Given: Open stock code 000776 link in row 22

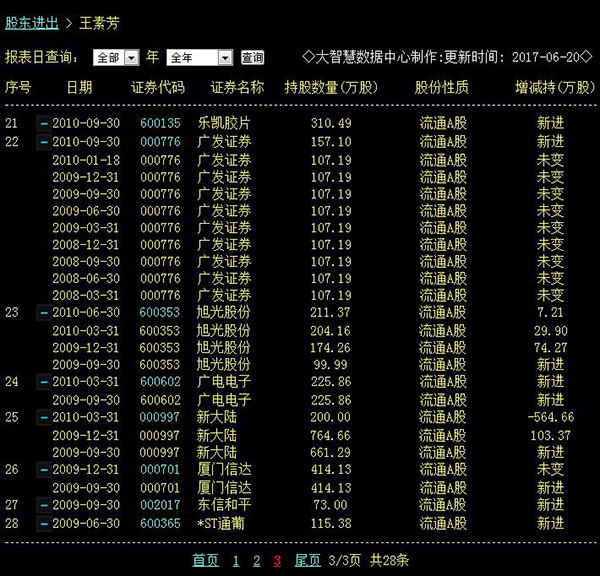Looking at the screenshot, I should 160,142.
